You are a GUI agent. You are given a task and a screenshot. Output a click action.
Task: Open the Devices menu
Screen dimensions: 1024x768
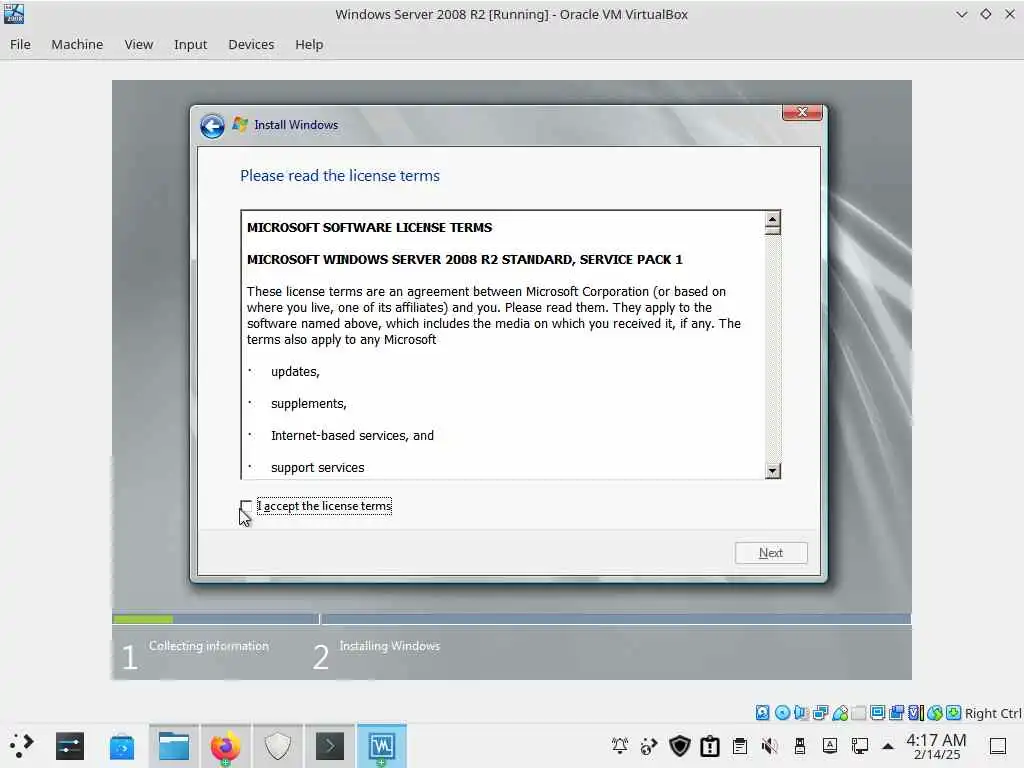[x=251, y=44]
